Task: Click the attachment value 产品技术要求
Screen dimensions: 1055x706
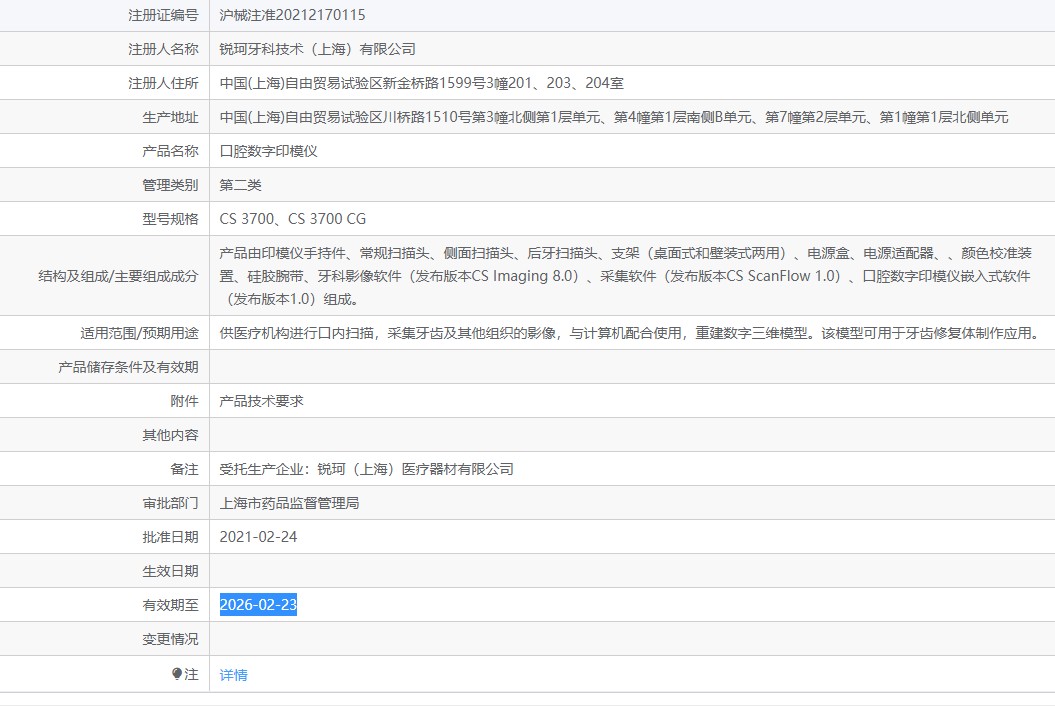Action: click(x=262, y=401)
